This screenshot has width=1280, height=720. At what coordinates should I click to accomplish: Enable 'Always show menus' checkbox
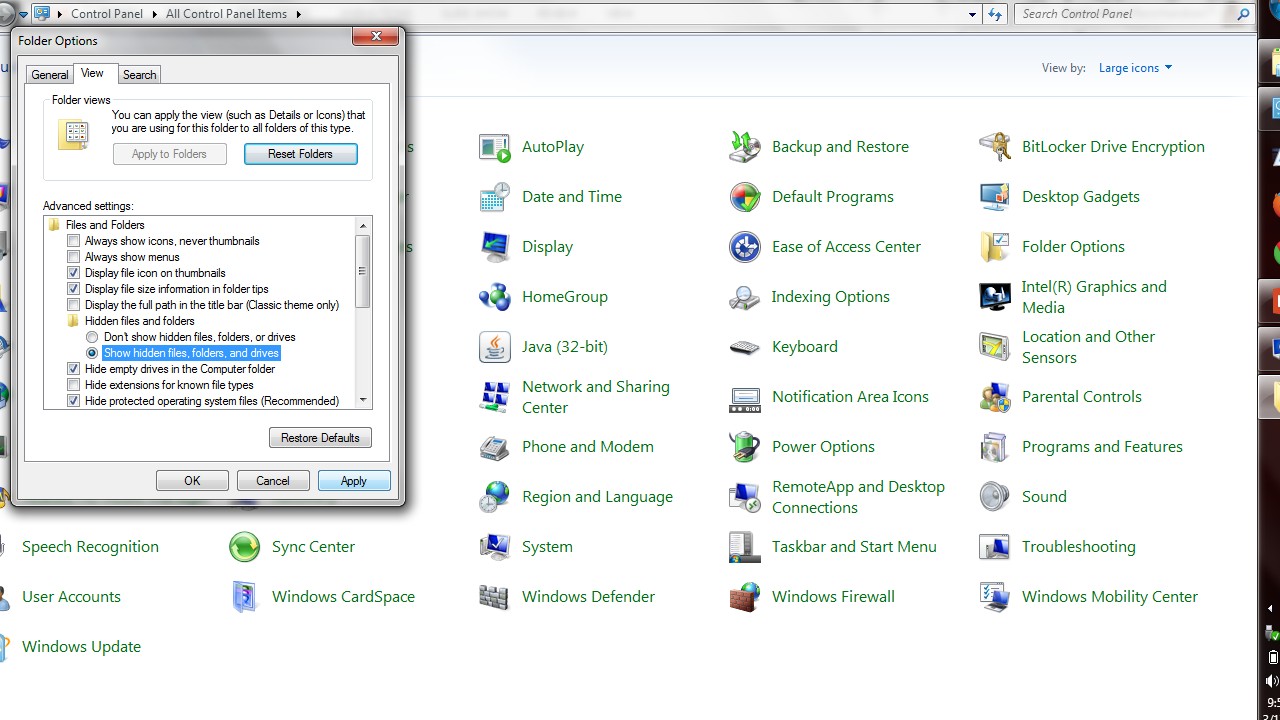(x=74, y=257)
